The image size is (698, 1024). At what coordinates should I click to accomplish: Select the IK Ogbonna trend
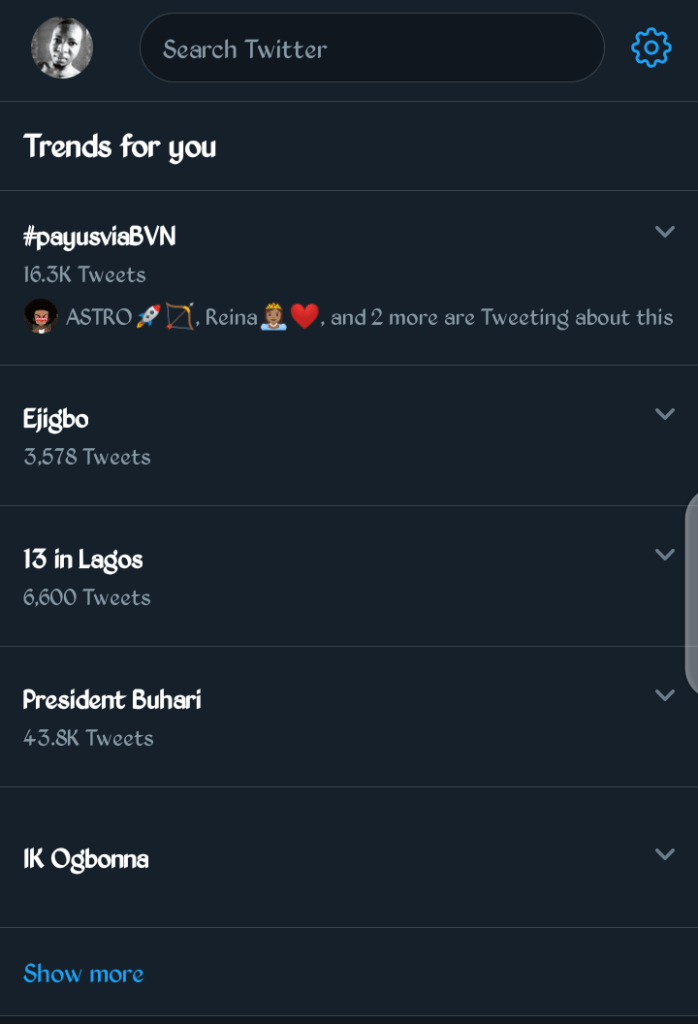pyautogui.click(x=86, y=859)
